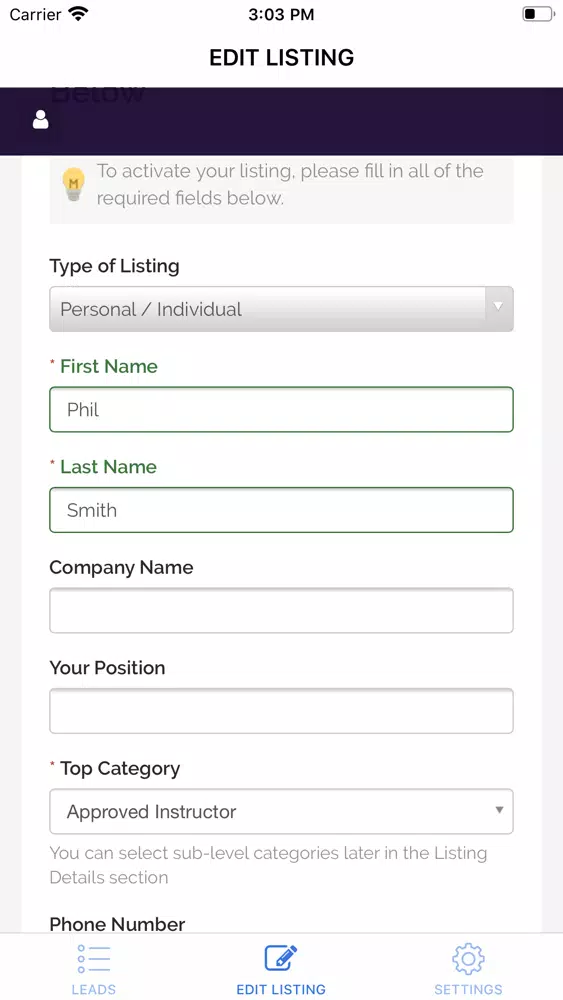The image size is (563, 1000).
Task: Open the Settings gear icon
Action: click(x=469, y=959)
